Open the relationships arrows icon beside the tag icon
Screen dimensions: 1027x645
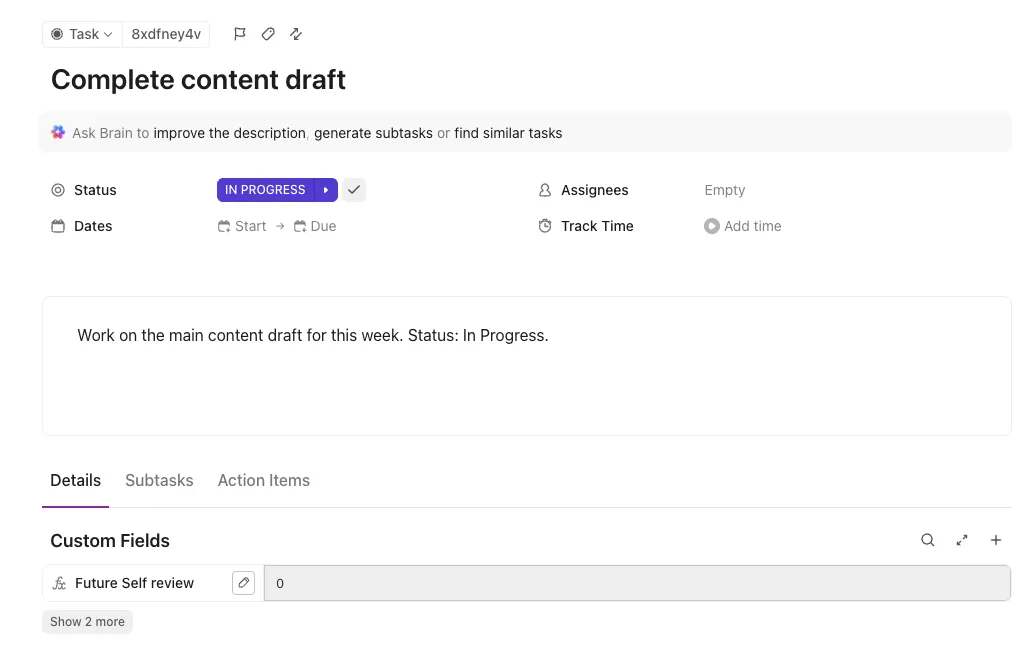296,34
